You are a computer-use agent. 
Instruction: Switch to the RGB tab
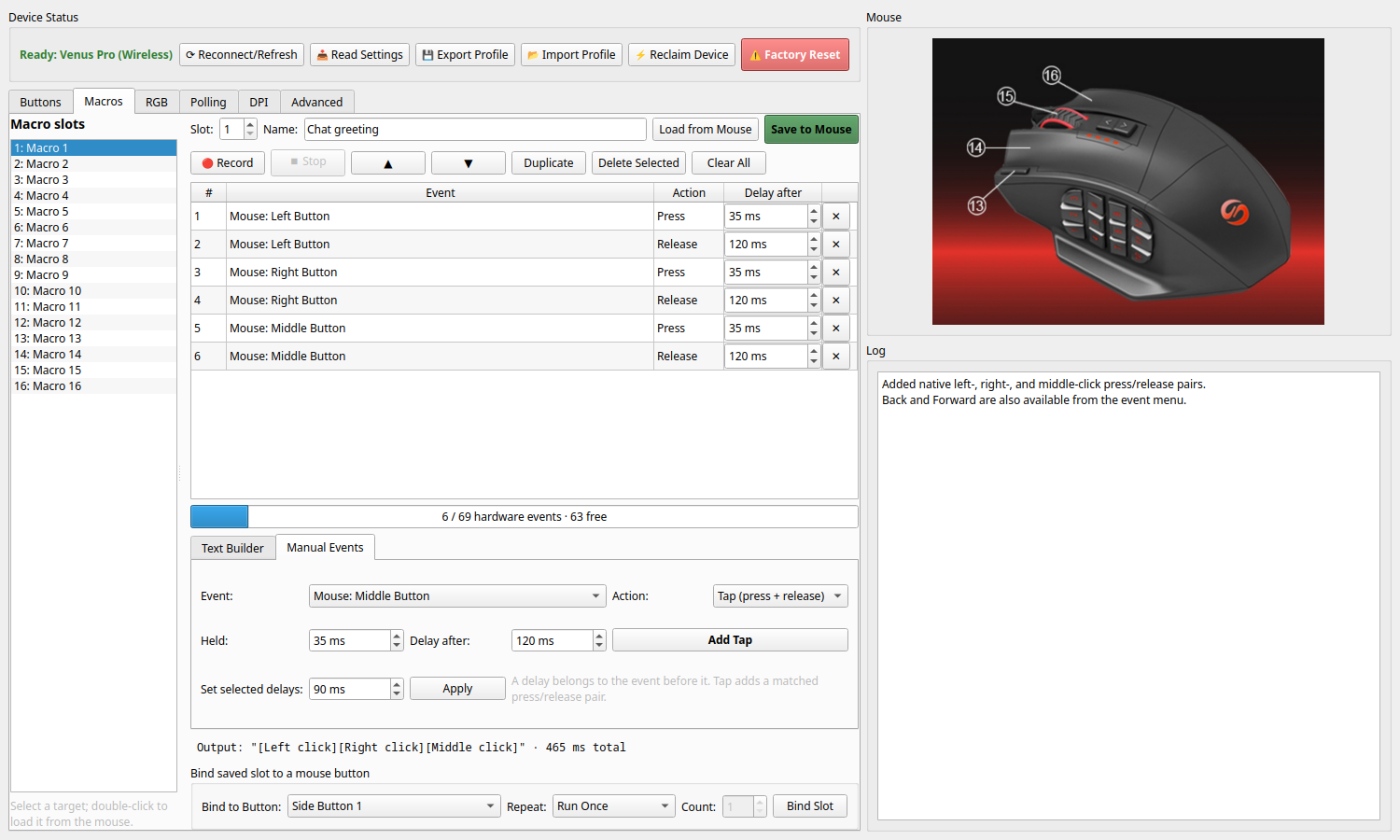tap(157, 102)
